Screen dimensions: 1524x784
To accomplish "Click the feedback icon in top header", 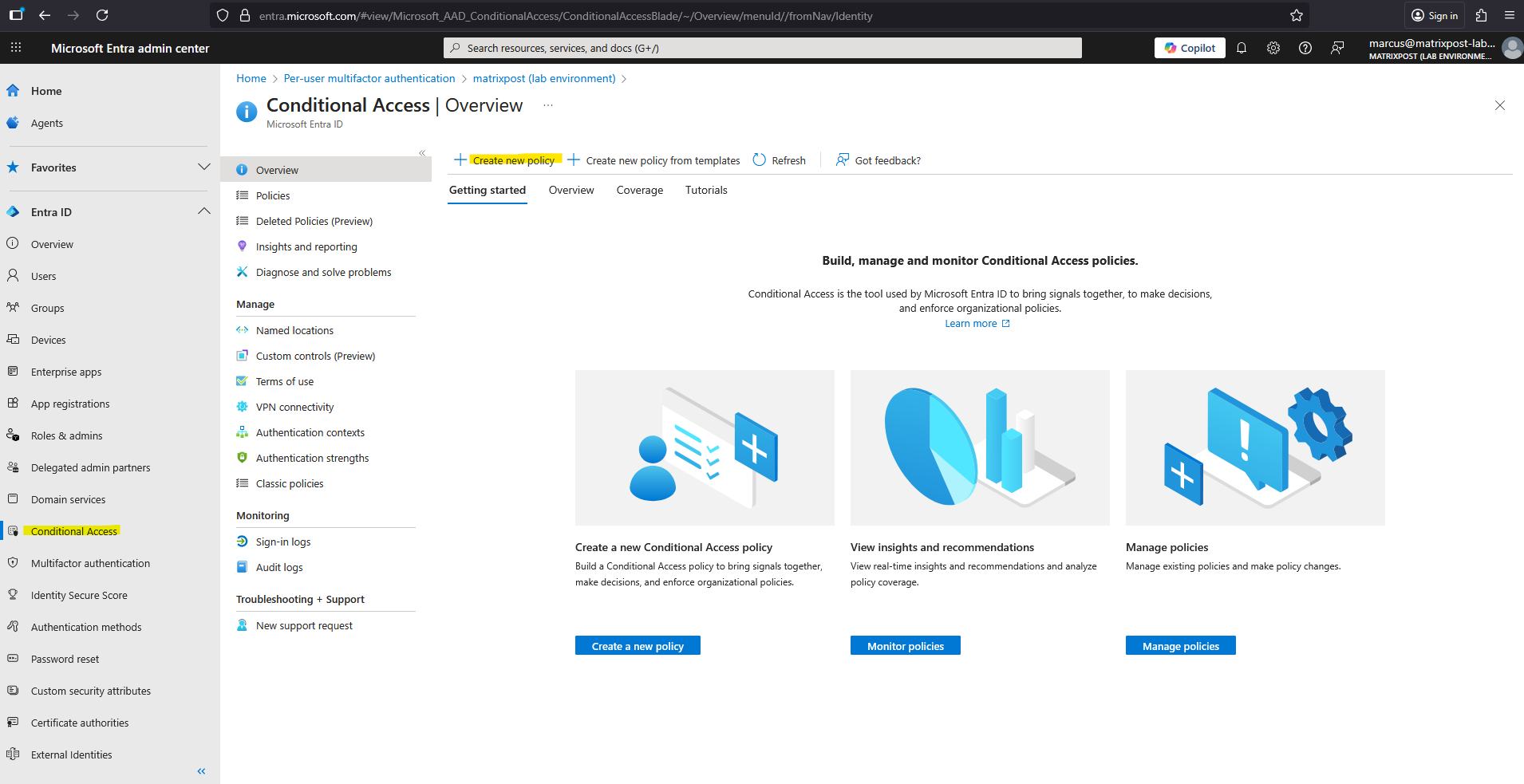I will (x=1337, y=48).
